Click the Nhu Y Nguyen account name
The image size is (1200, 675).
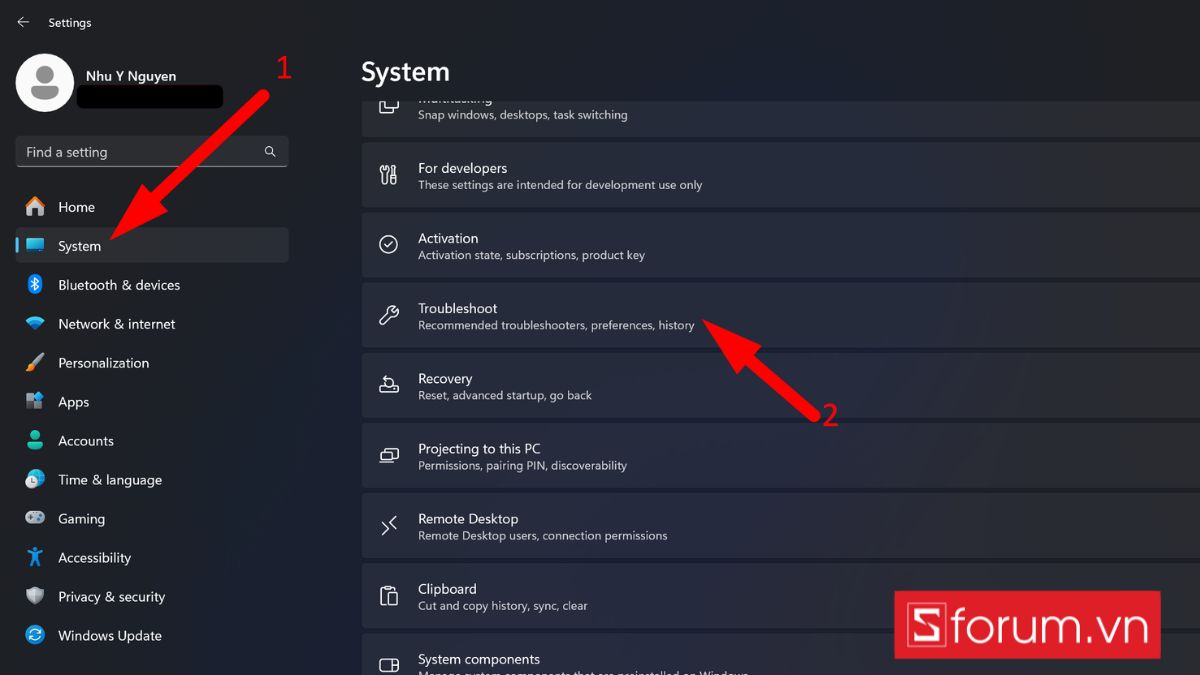pyautogui.click(x=130, y=75)
